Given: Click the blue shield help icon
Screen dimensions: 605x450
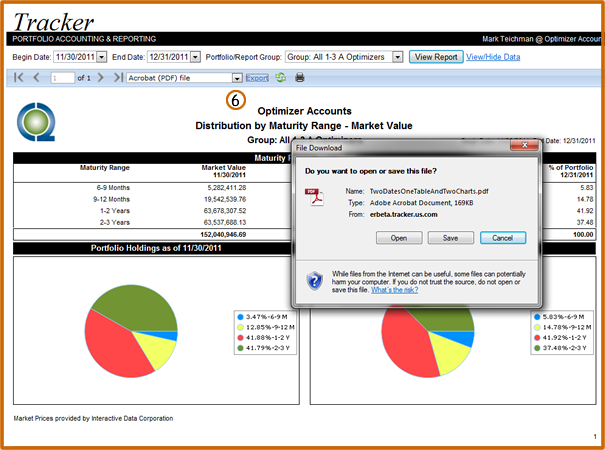Looking at the screenshot, I should tap(314, 281).
